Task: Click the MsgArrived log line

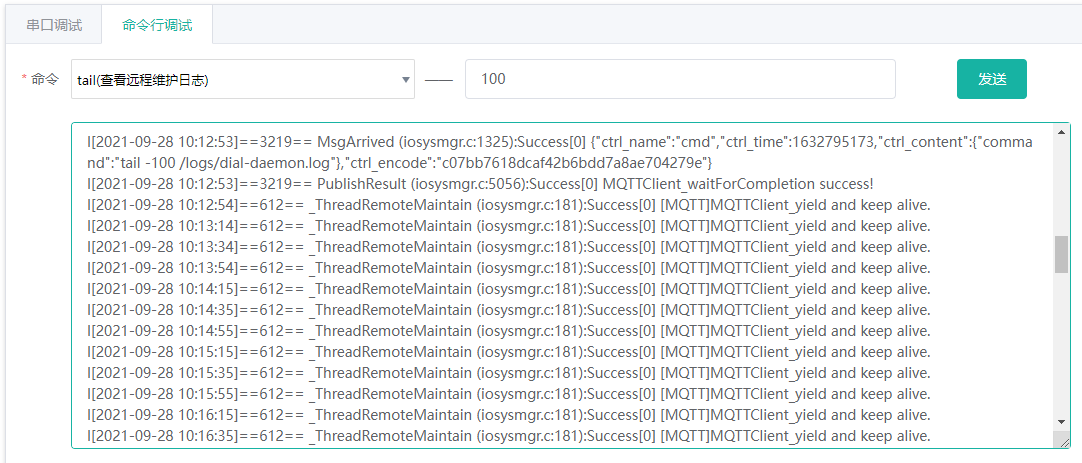Action: 560,142
